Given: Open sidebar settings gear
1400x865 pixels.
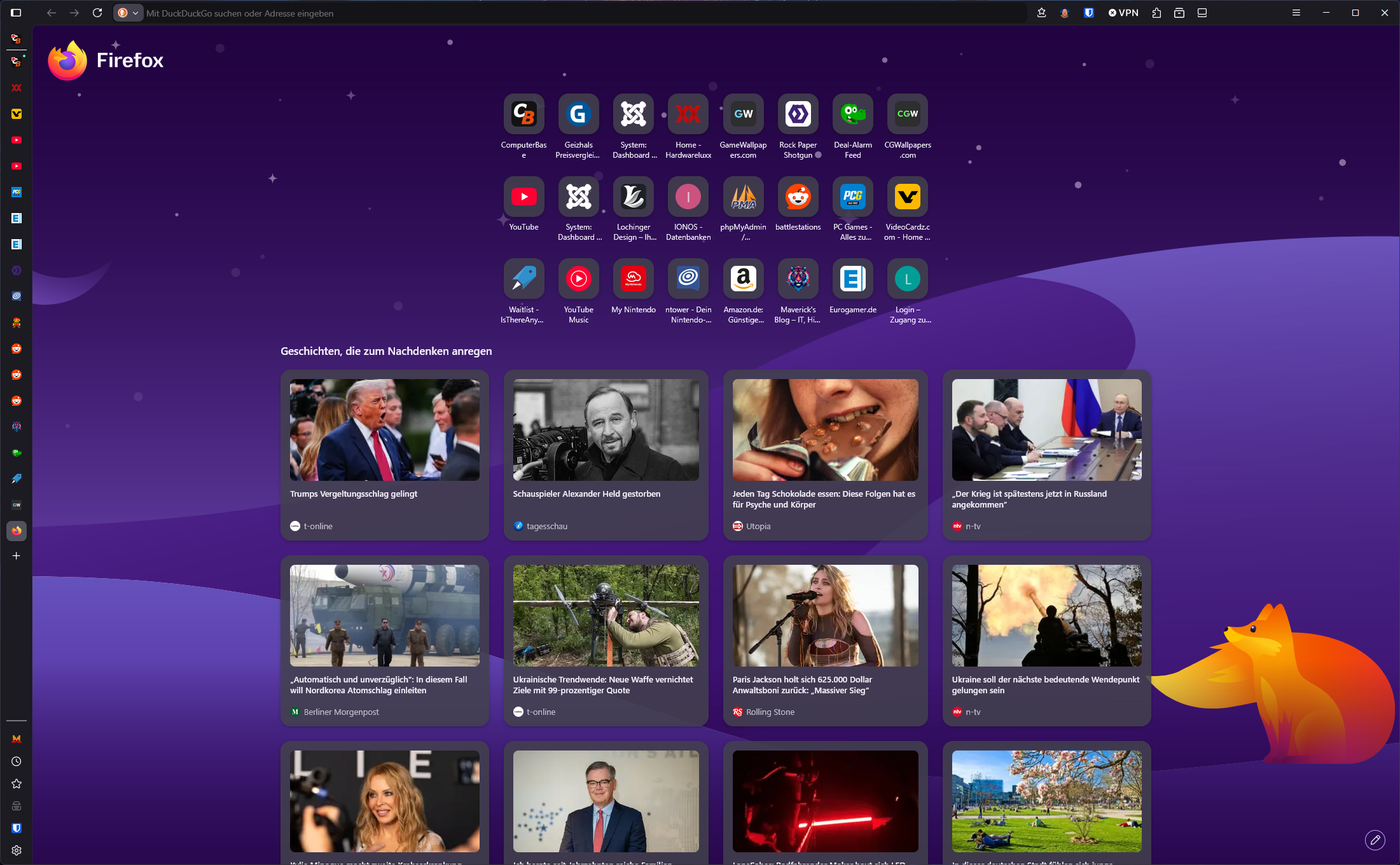Looking at the screenshot, I should coord(17,850).
